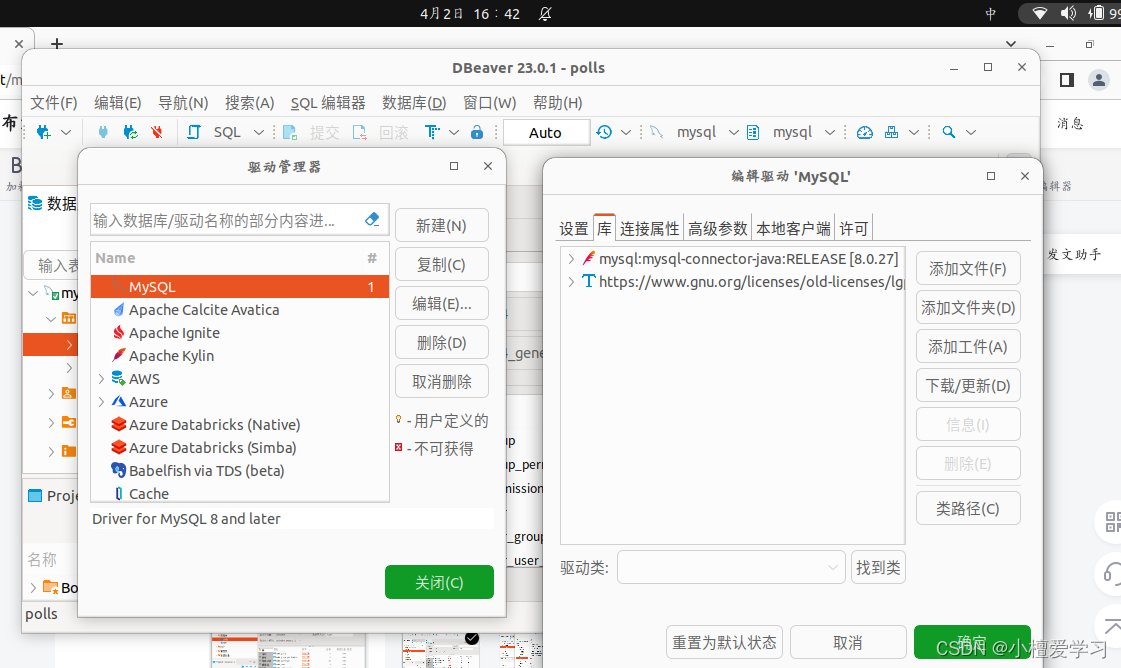The height and width of the screenshot is (668, 1121).
Task: Click 重置为默认状态 button
Action: click(x=724, y=642)
